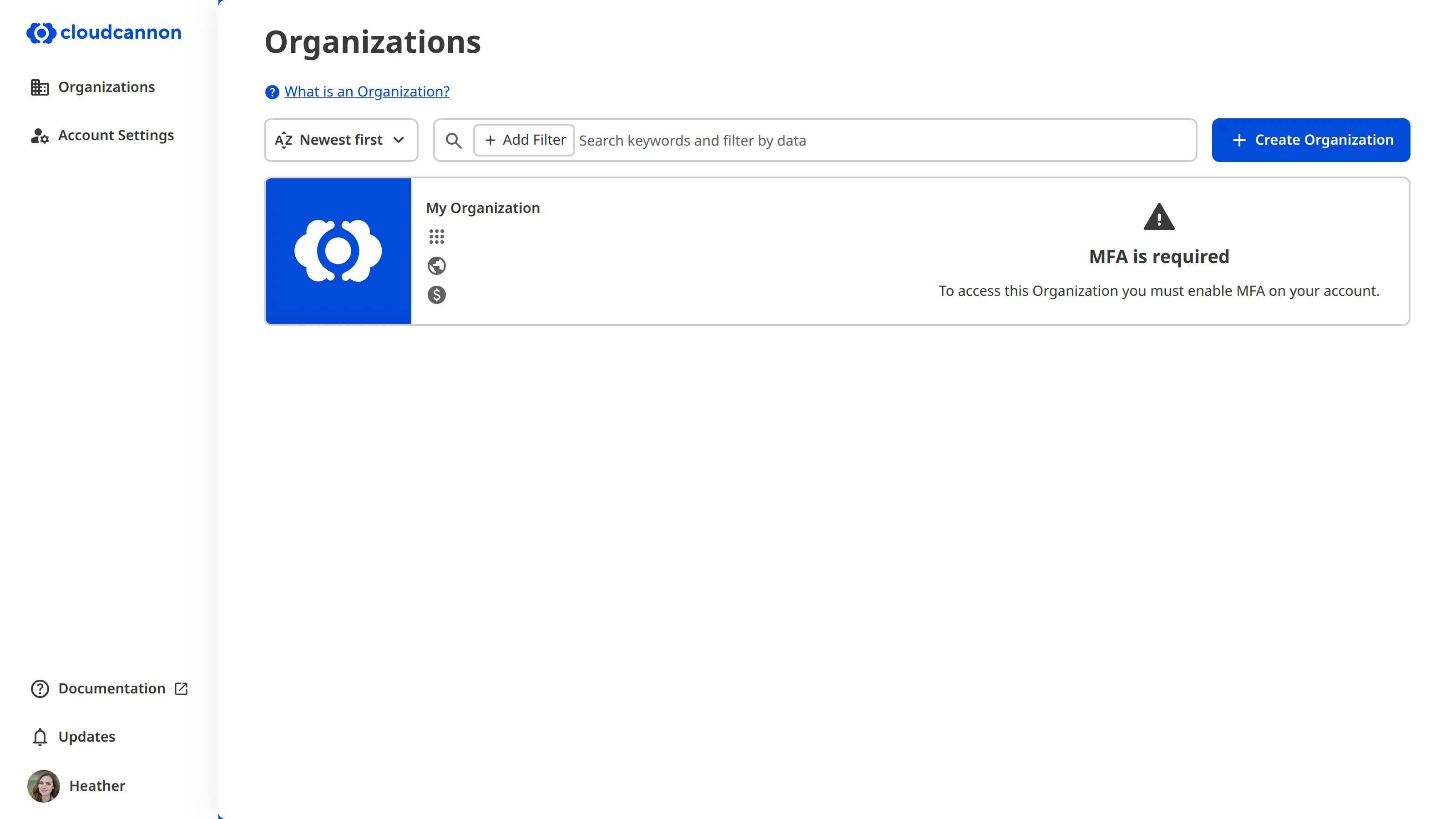Click the Create Organization button
Screen dimensions: 1456x819
pyautogui.click(x=1311, y=140)
